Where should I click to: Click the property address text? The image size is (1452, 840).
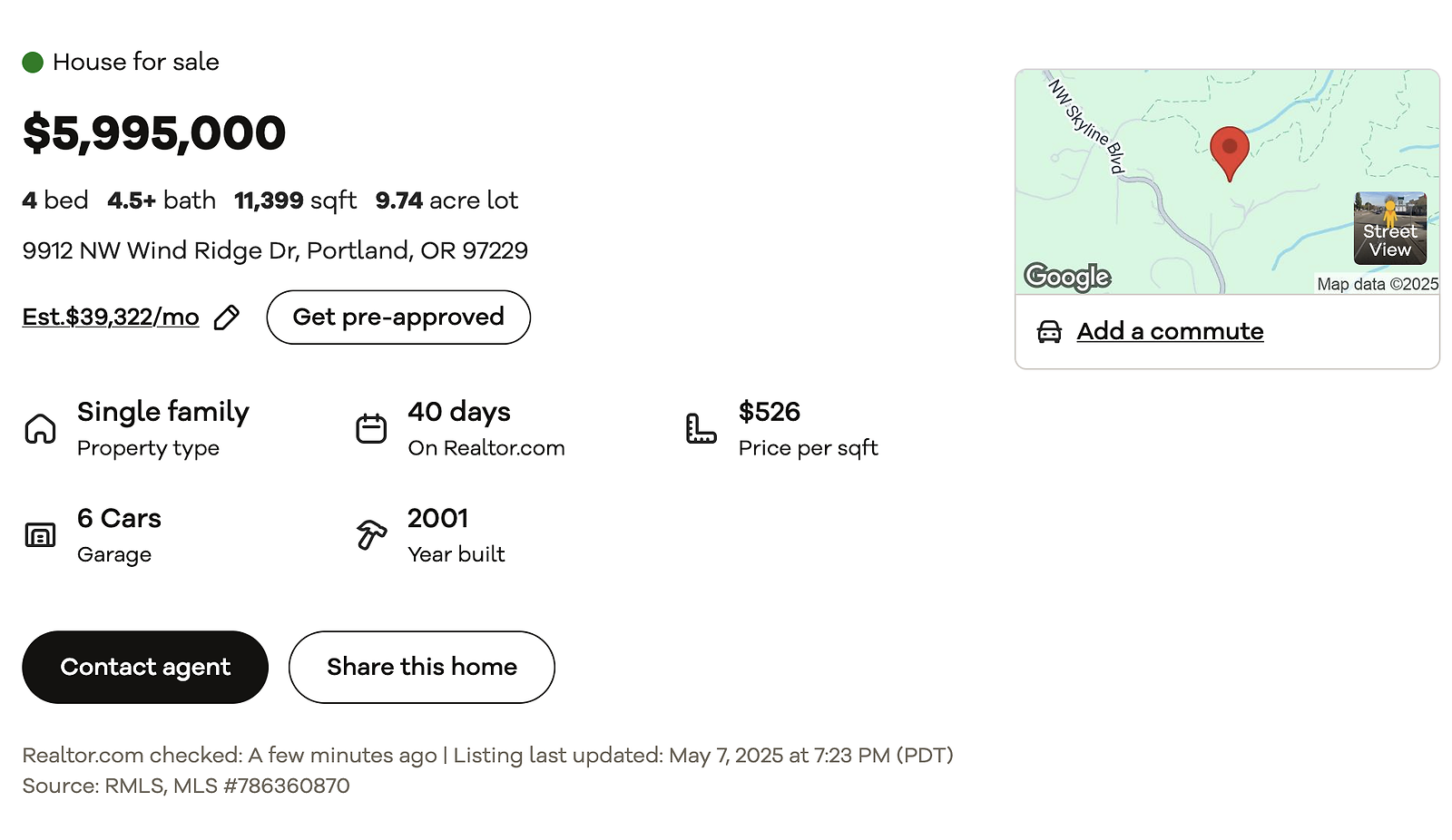click(275, 251)
